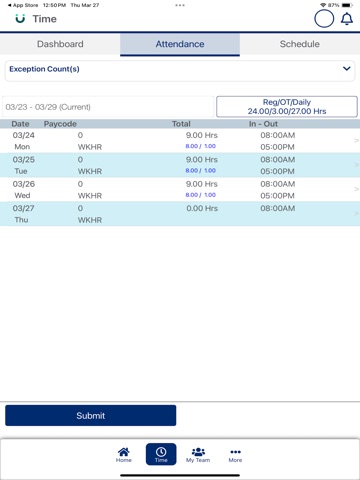Tap the profile avatar circle
Viewport: 360px width, 480px height.
(324, 19)
